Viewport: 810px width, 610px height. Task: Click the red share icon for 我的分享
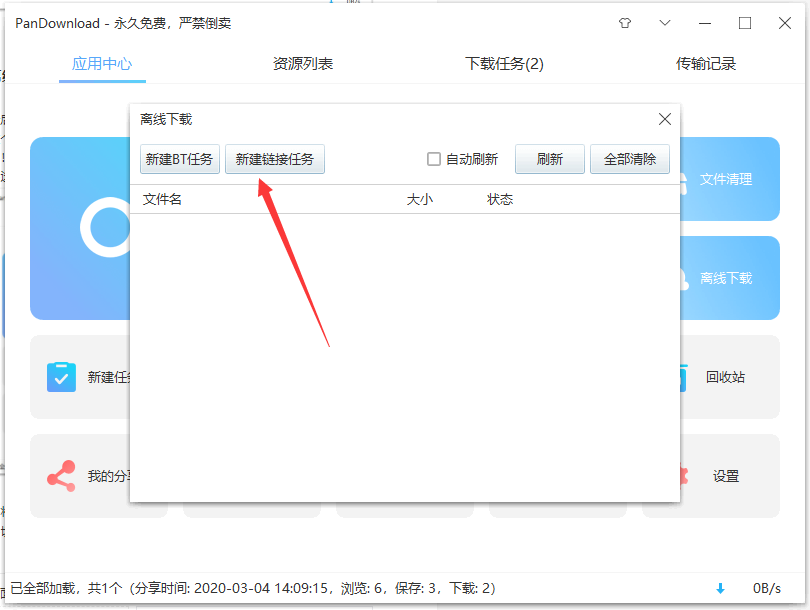click(61, 476)
